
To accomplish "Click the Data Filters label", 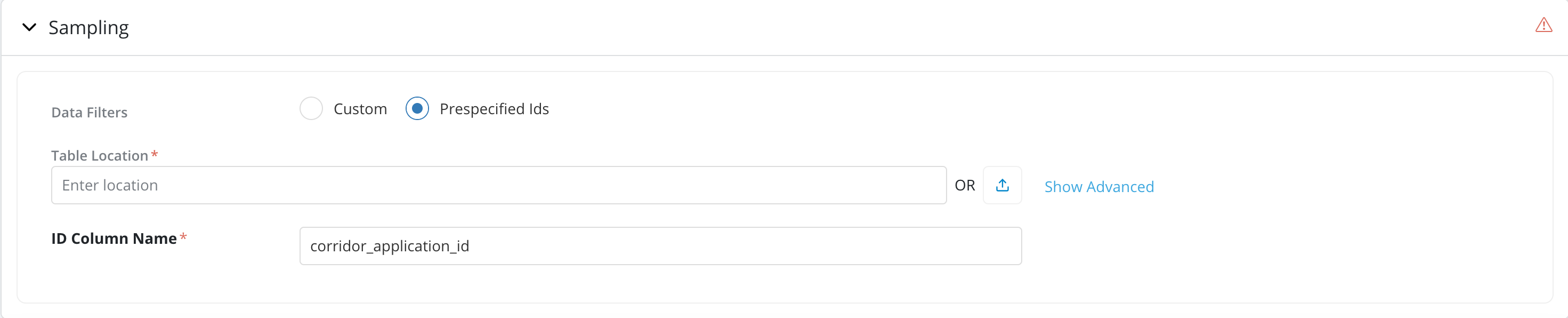I will click(x=90, y=113).
